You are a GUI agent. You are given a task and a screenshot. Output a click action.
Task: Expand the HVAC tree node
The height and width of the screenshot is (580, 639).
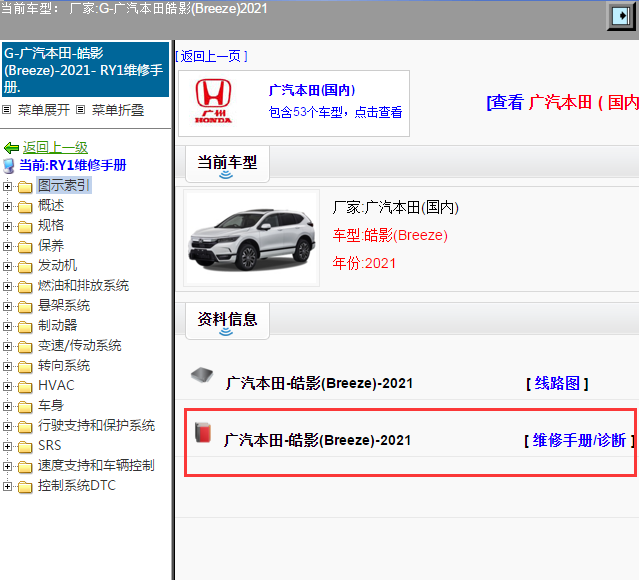(7, 386)
